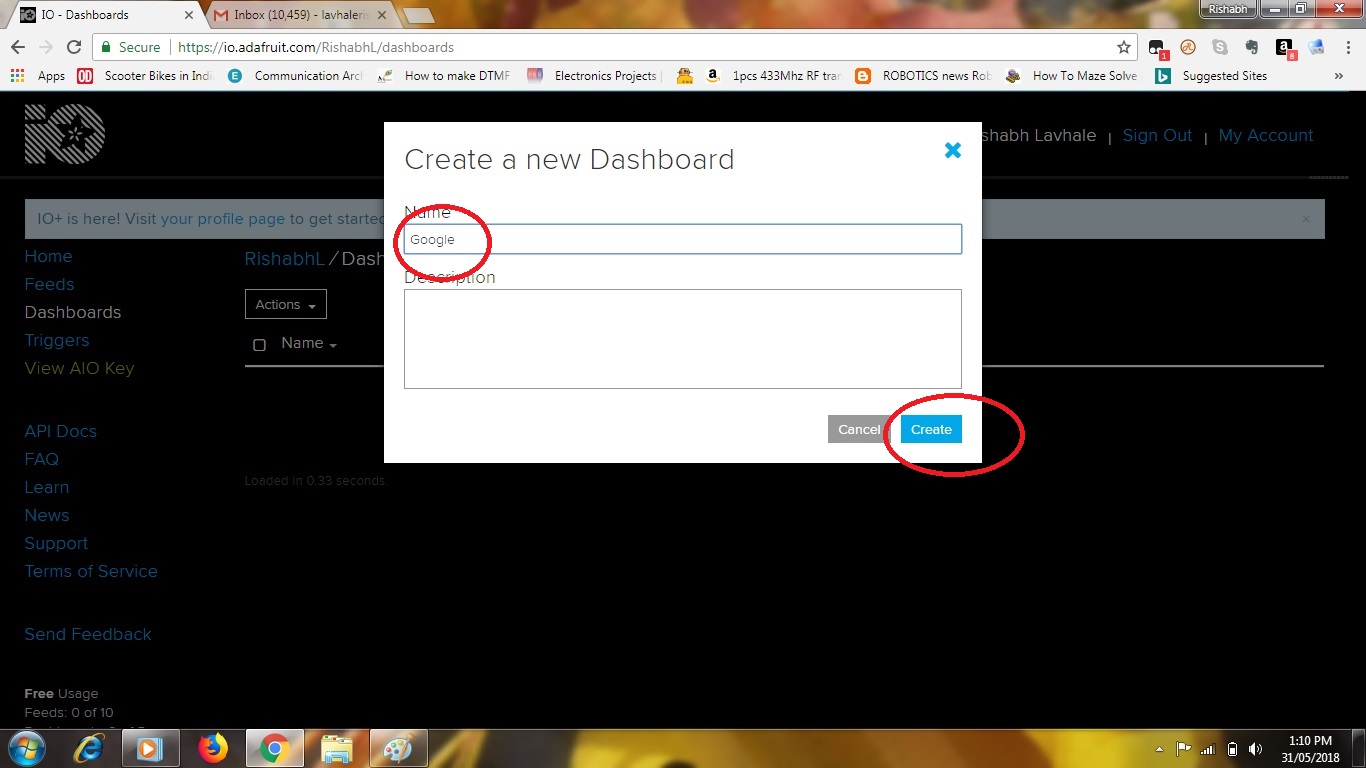Click View AIO Key
The height and width of the screenshot is (768, 1366).
(79, 368)
